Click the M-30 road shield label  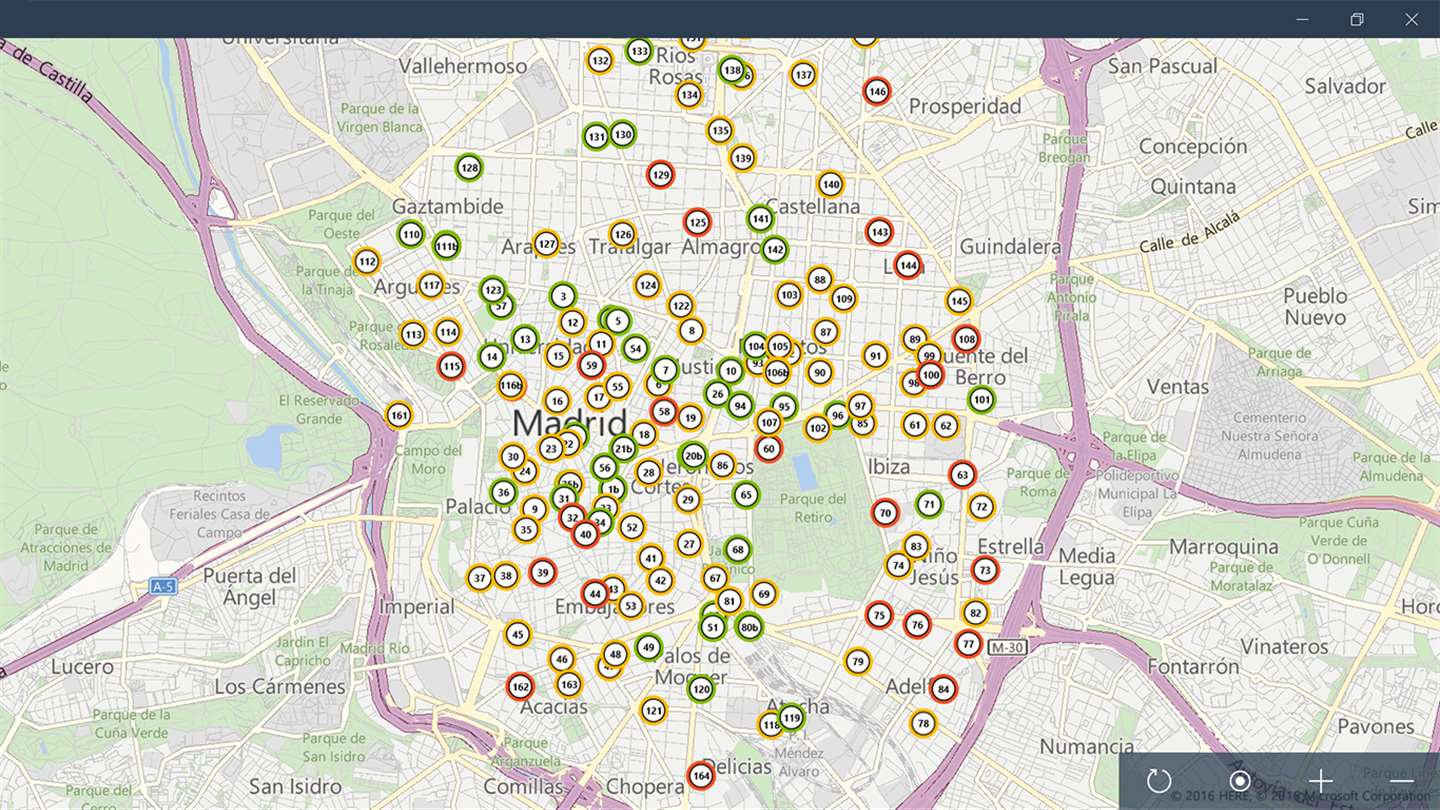[1007, 648]
